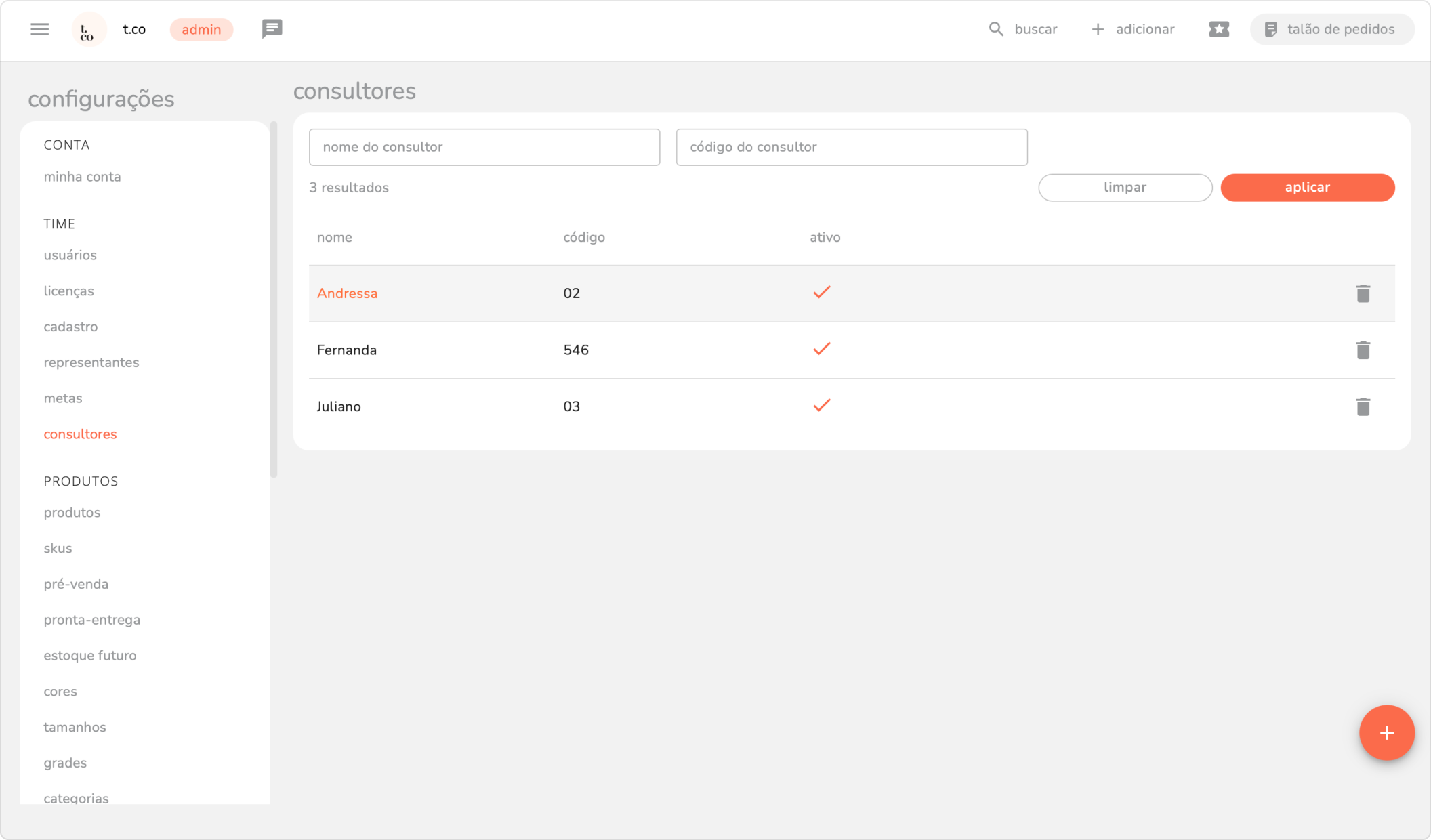Focus the nome do consultor field

click(484, 147)
